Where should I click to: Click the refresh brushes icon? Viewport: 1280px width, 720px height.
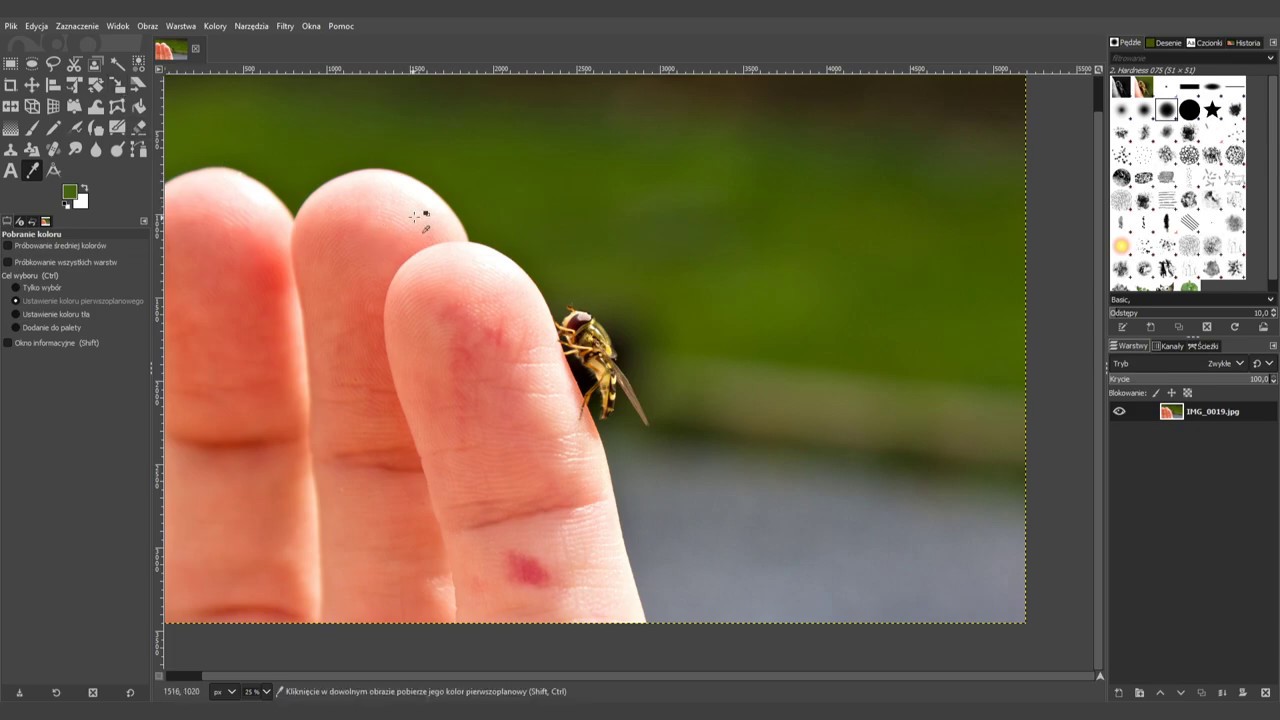(1235, 327)
